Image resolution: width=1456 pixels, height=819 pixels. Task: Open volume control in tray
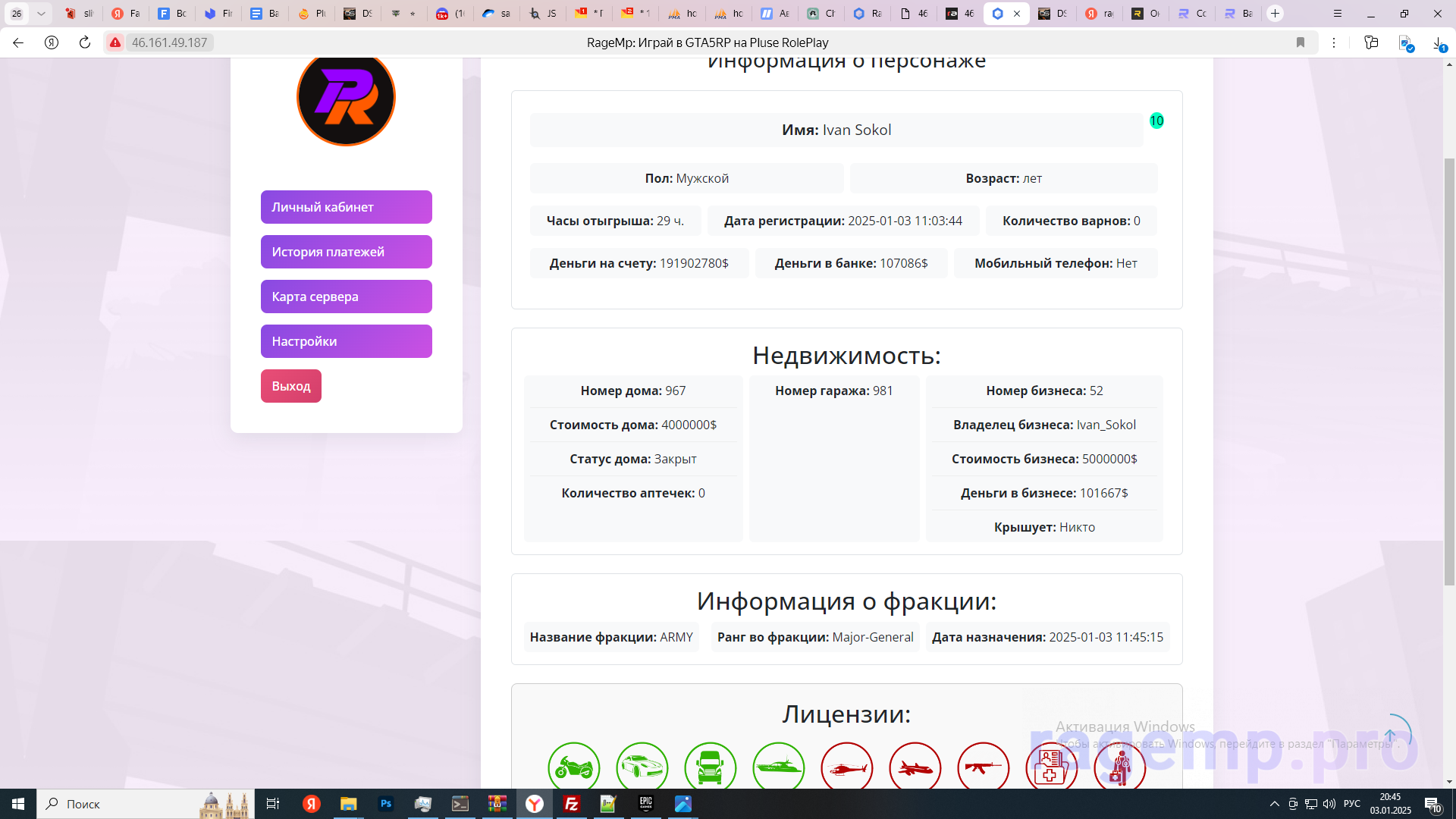tap(1329, 804)
